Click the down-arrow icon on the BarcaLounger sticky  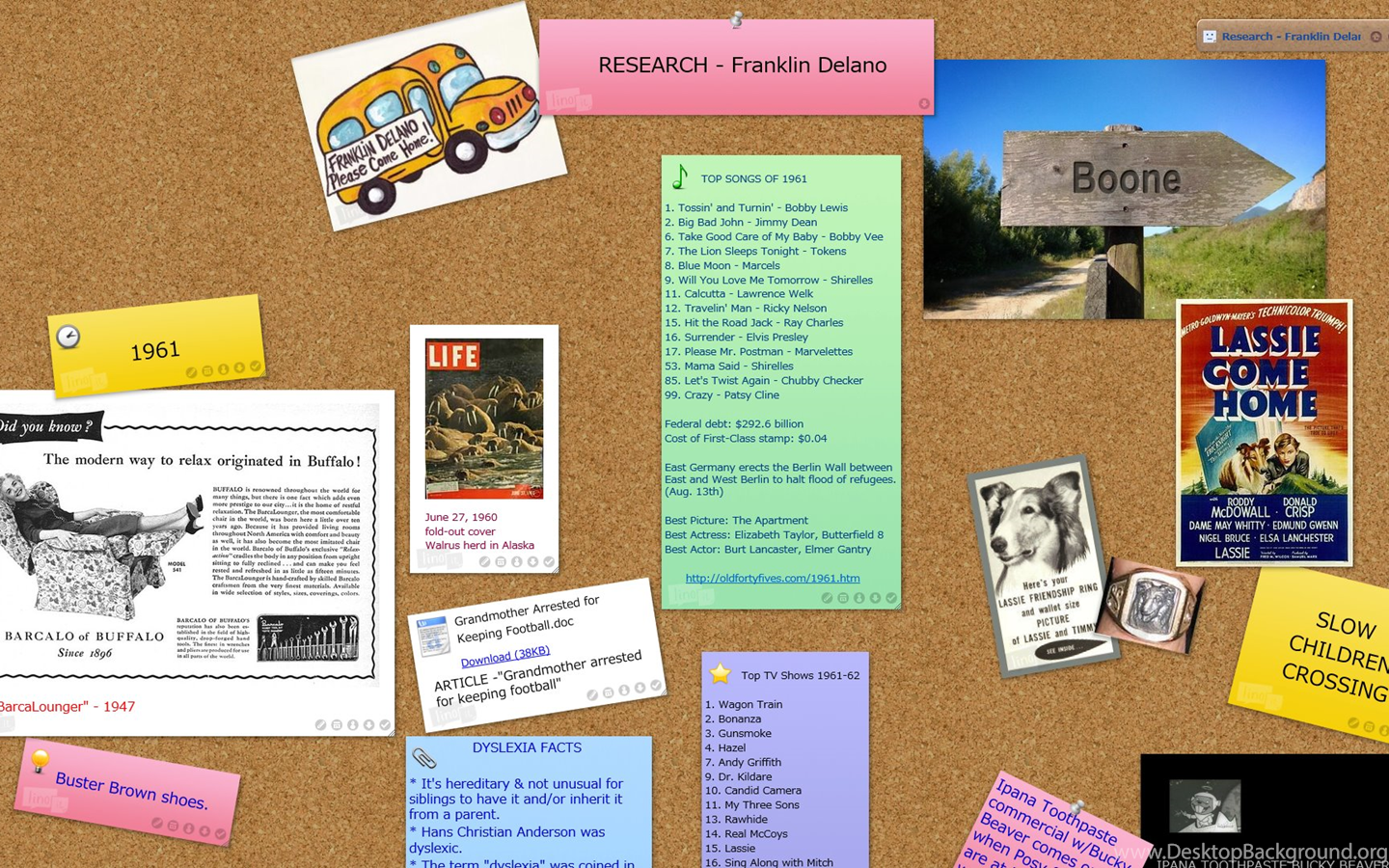[368, 725]
